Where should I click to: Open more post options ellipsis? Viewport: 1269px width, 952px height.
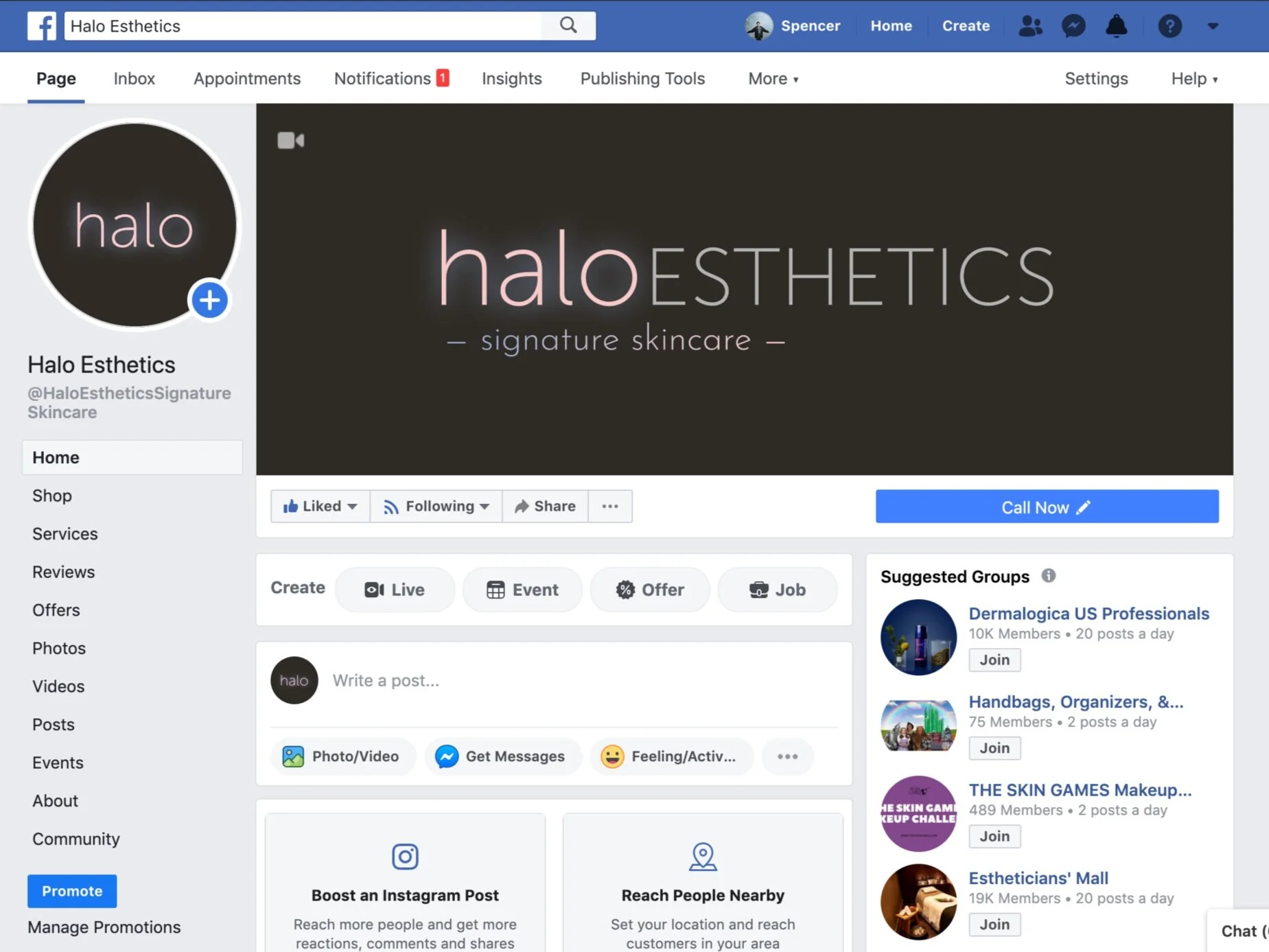coord(787,756)
